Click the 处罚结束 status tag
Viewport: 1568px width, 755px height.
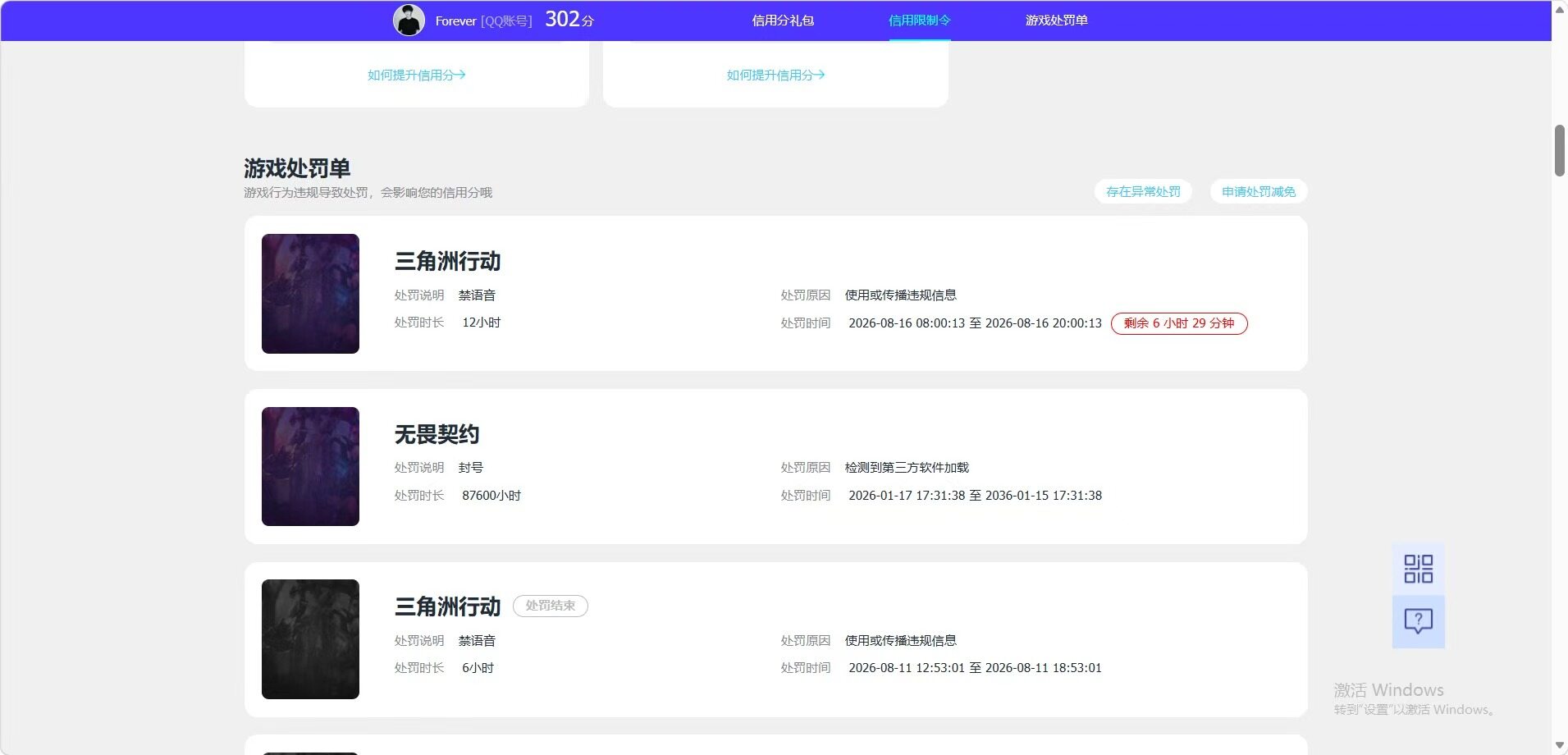pyautogui.click(x=551, y=606)
